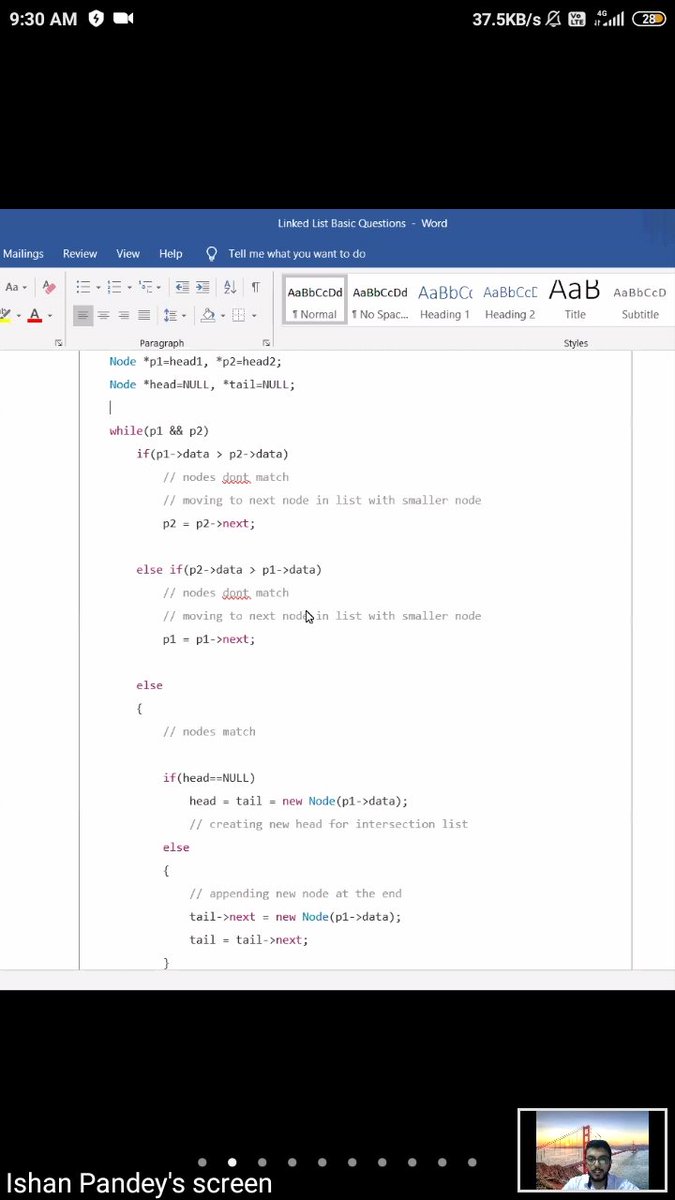Apply the Heading 1 style
675x1200 pixels.
(445, 301)
